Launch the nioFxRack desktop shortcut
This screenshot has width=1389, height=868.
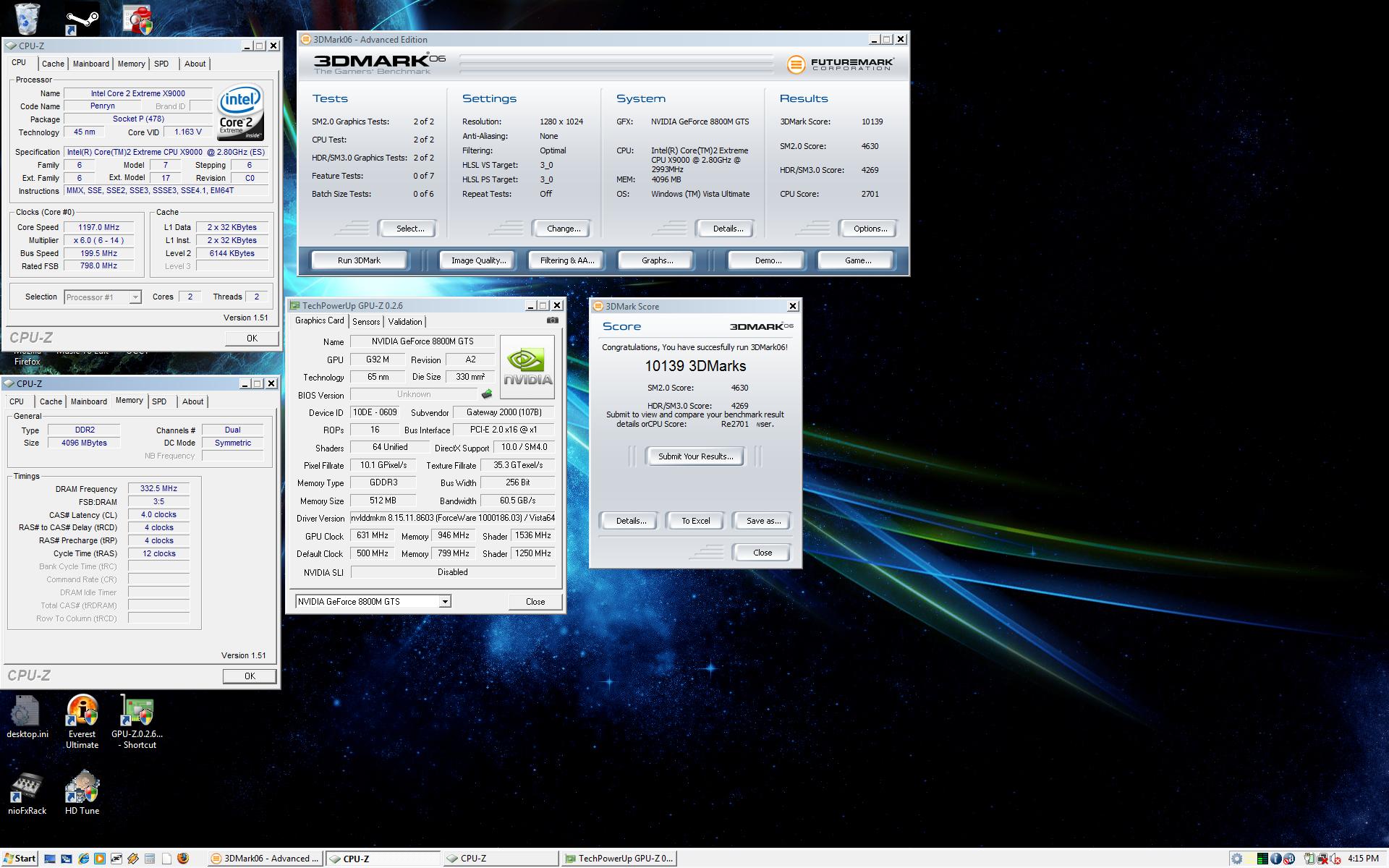pos(27,793)
